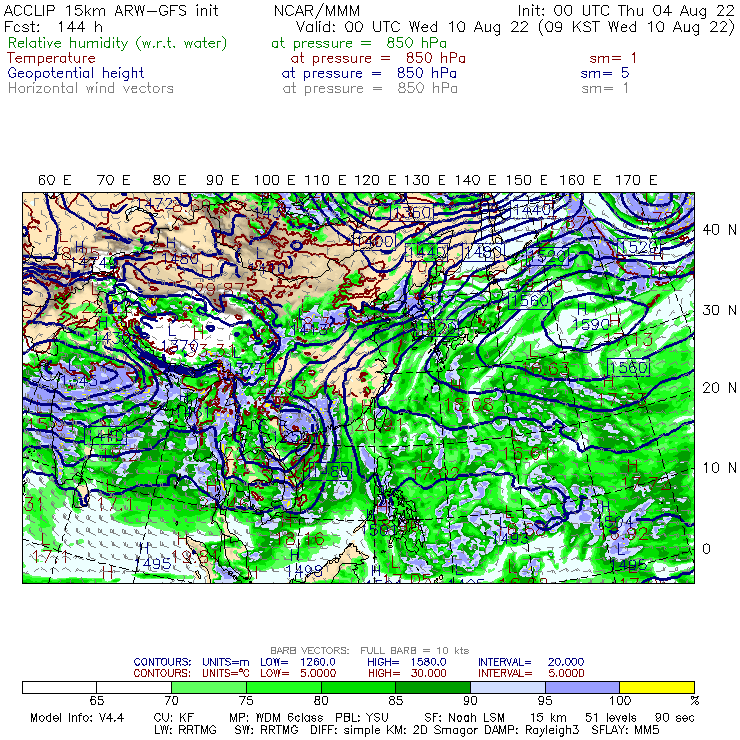Click the '51 levels' text
This screenshot has height=740, width=740.
(611, 718)
